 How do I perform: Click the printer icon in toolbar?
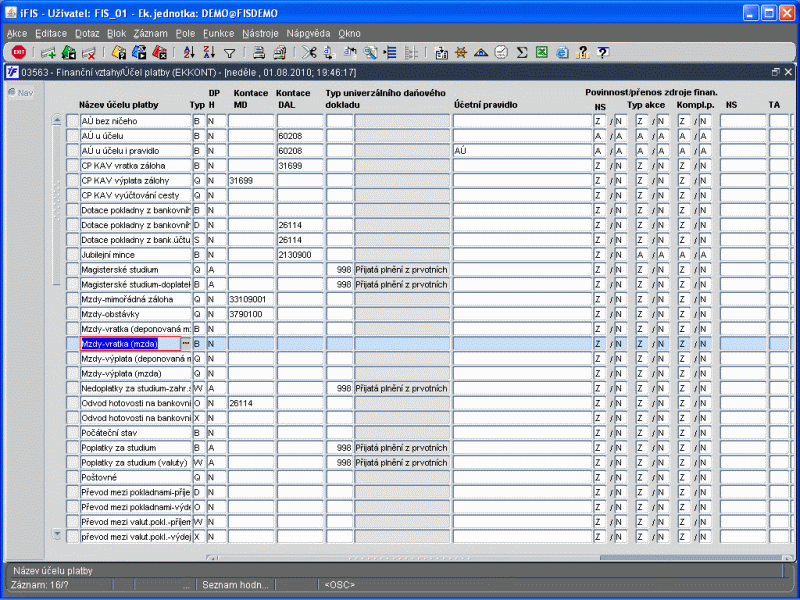pyautogui.click(x=258, y=52)
